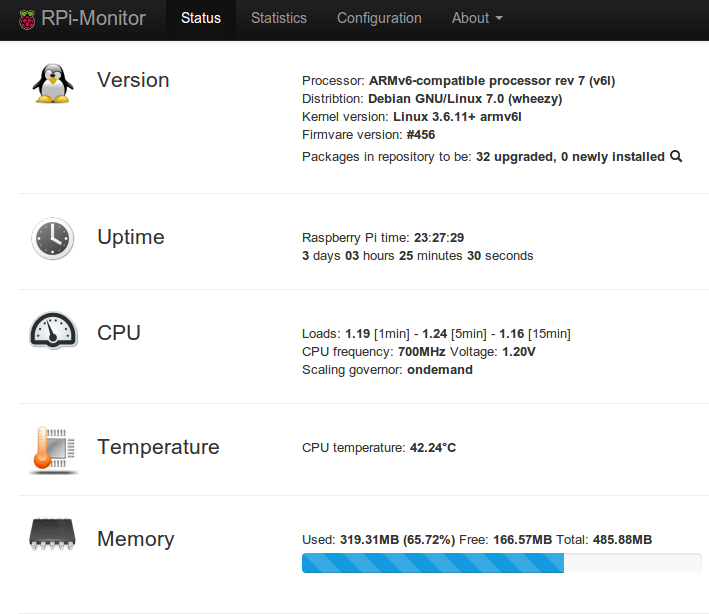Switch to the Statistics tab

(x=279, y=18)
